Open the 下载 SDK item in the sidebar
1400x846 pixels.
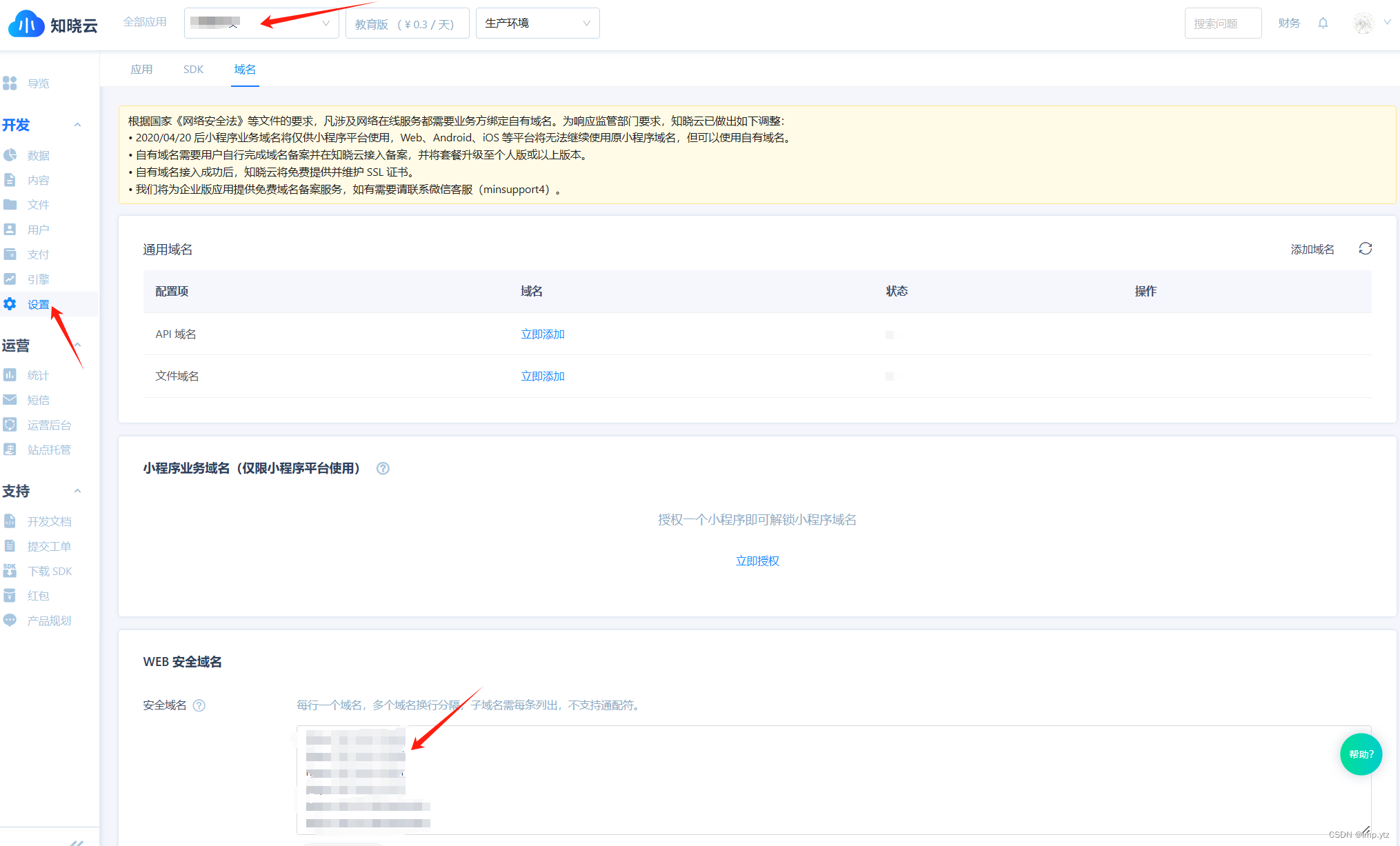click(x=48, y=571)
